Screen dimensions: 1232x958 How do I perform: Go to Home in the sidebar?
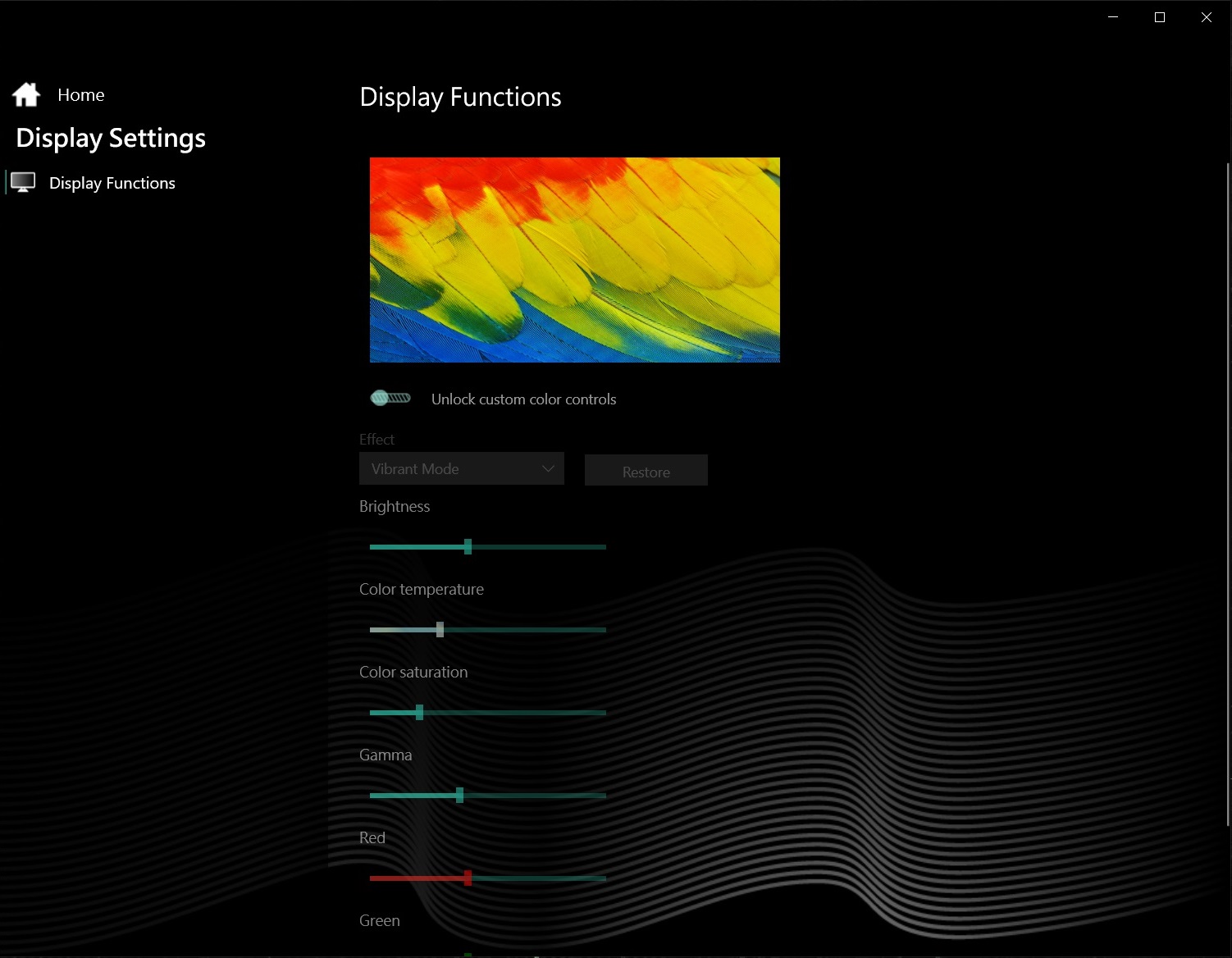click(81, 95)
